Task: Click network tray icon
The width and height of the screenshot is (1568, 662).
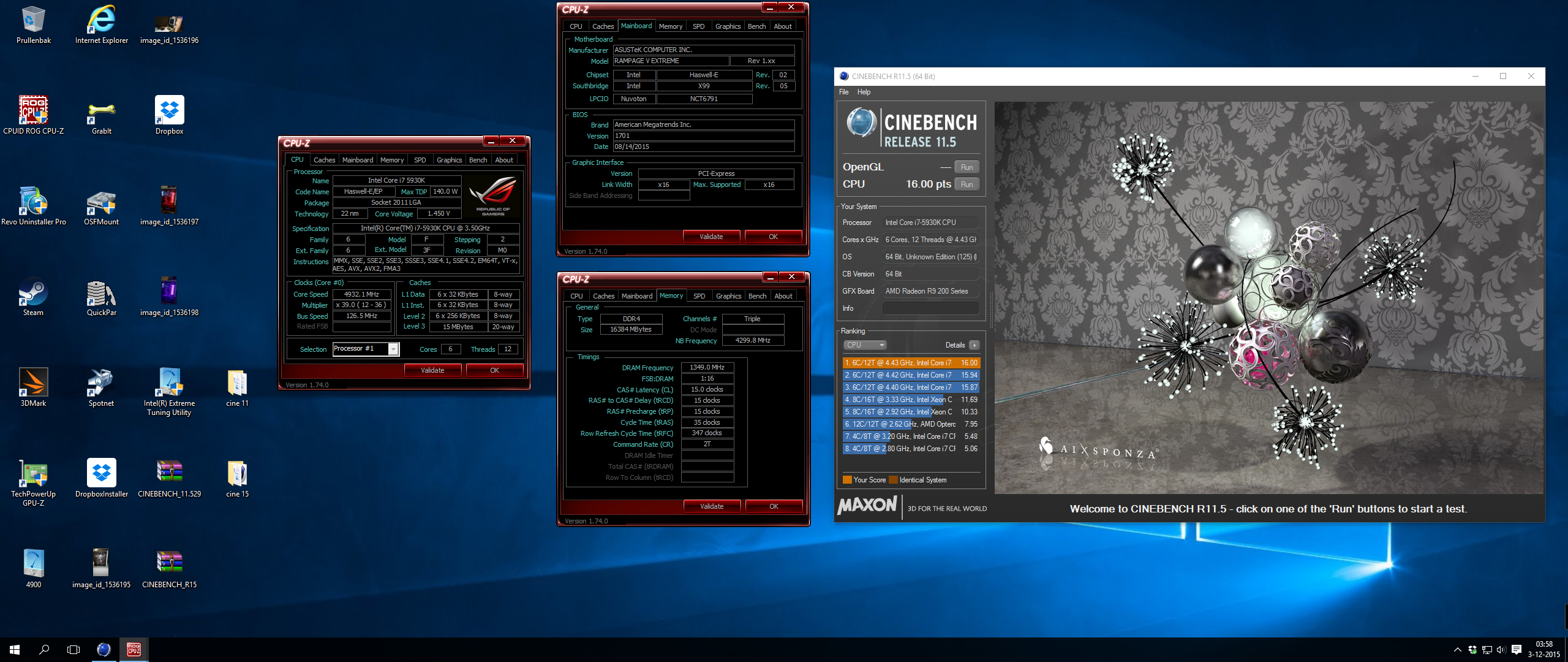Action: pyautogui.click(x=1487, y=650)
